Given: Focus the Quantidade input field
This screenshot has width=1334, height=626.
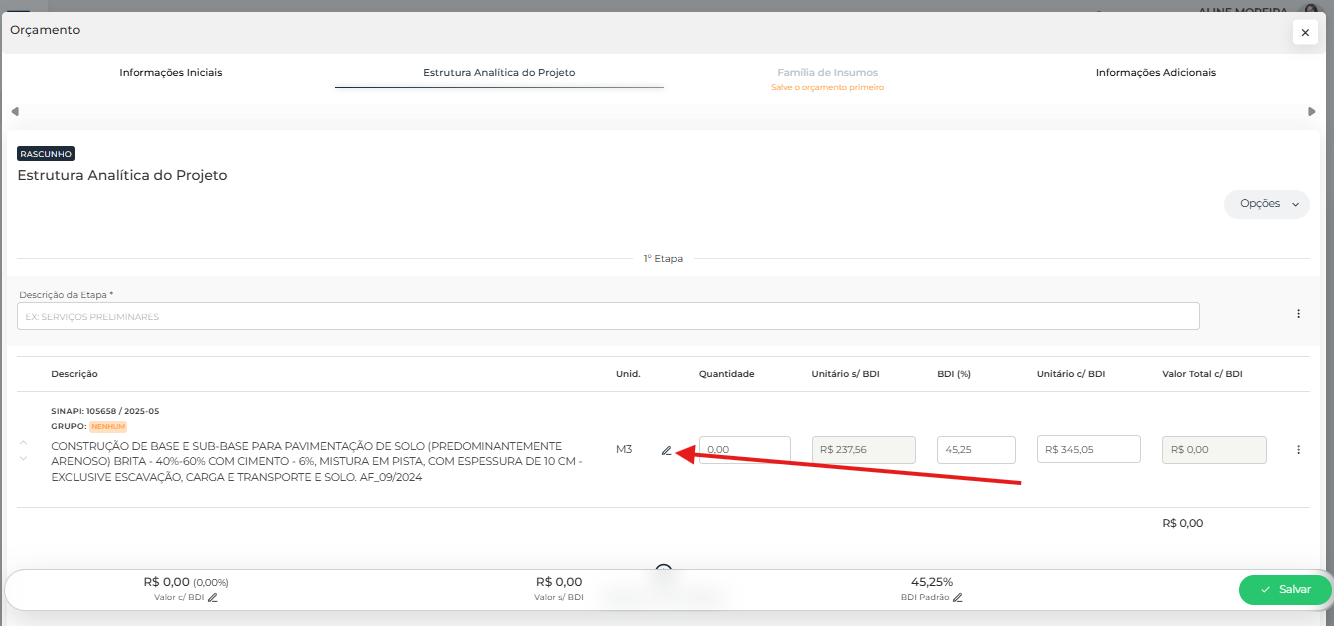Looking at the screenshot, I should point(744,450).
